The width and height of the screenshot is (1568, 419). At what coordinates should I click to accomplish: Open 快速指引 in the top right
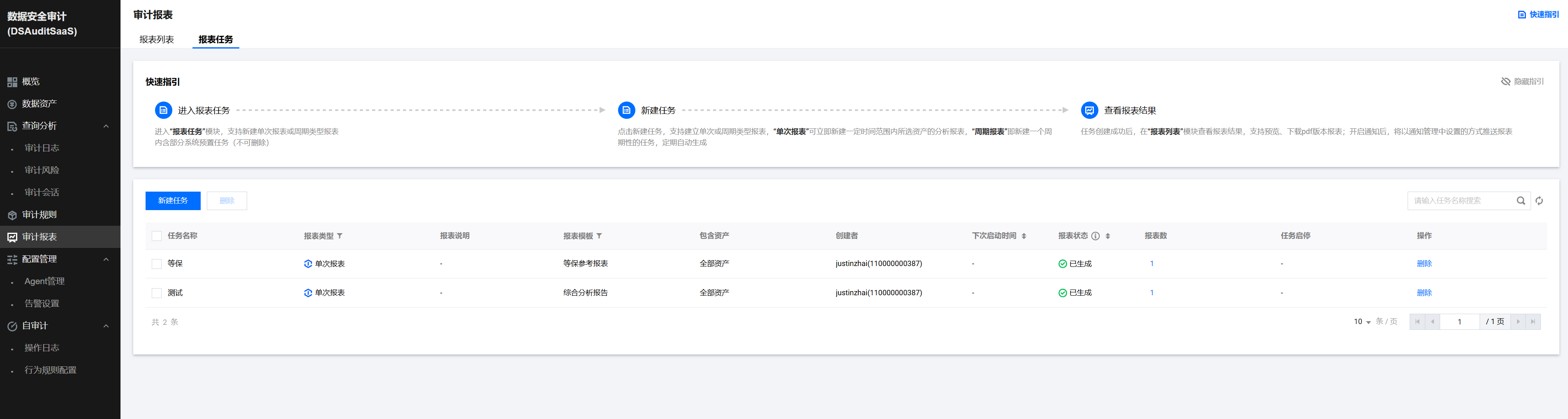click(x=1538, y=15)
